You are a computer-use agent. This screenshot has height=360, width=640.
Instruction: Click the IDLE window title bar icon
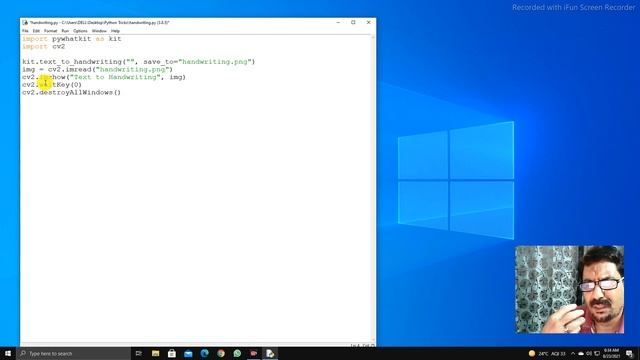(x=25, y=22)
